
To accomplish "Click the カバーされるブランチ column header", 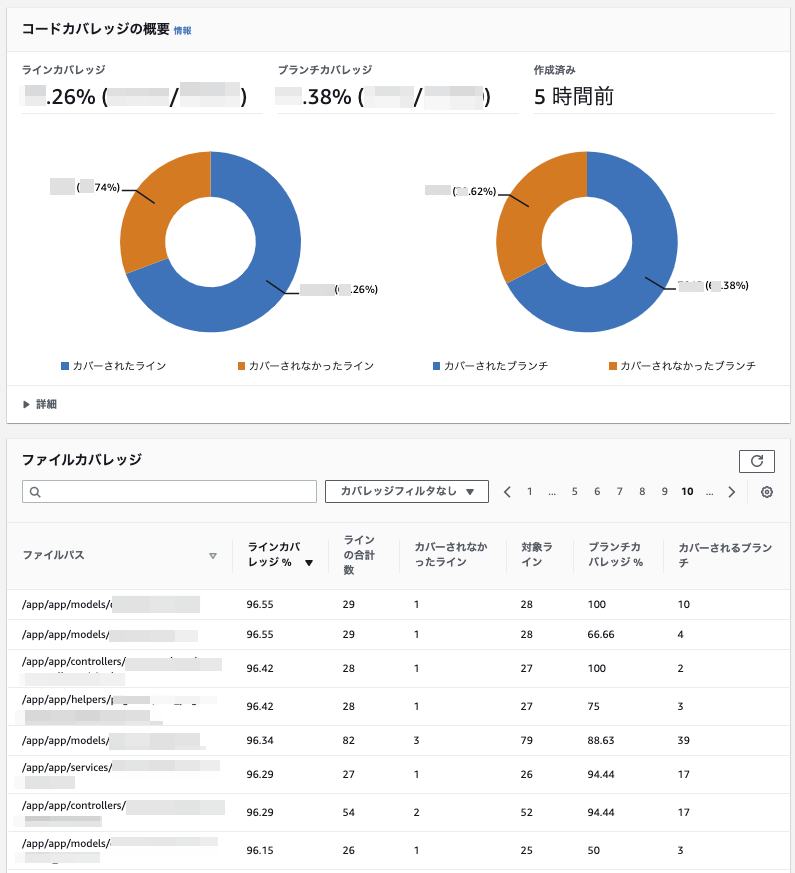I will (x=725, y=555).
